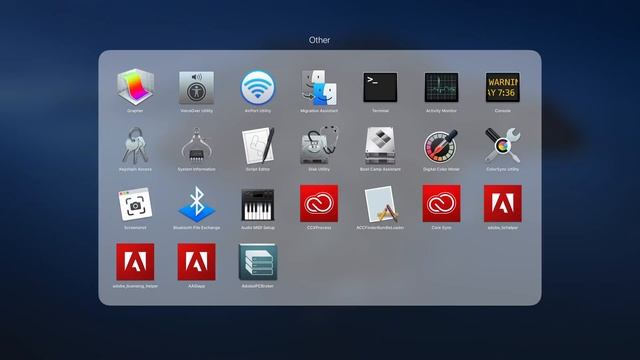The height and width of the screenshot is (360, 640).
Task: Open the AdobeIPCBroker app
Action: [258, 262]
